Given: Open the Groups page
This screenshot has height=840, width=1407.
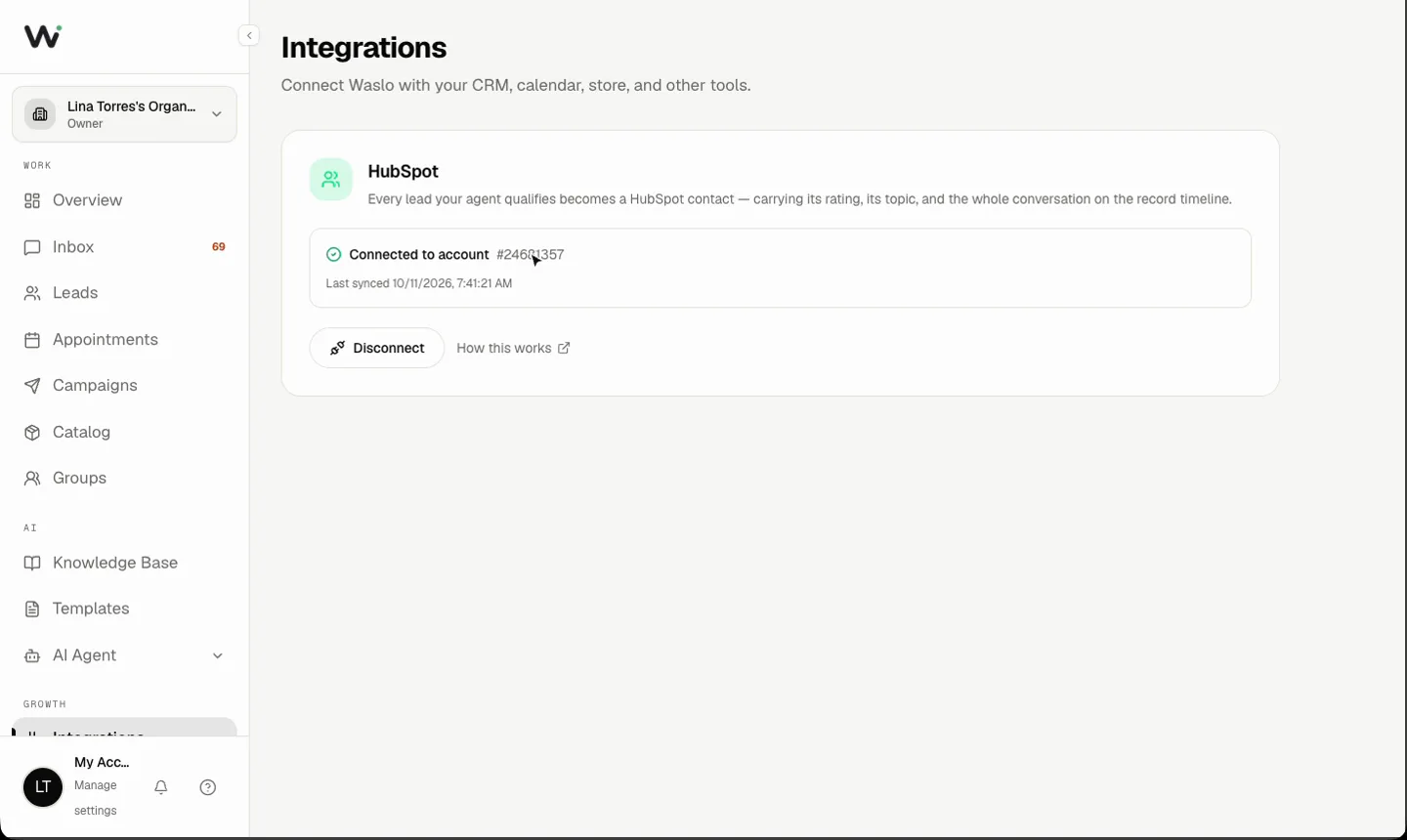Looking at the screenshot, I should [124, 479].
